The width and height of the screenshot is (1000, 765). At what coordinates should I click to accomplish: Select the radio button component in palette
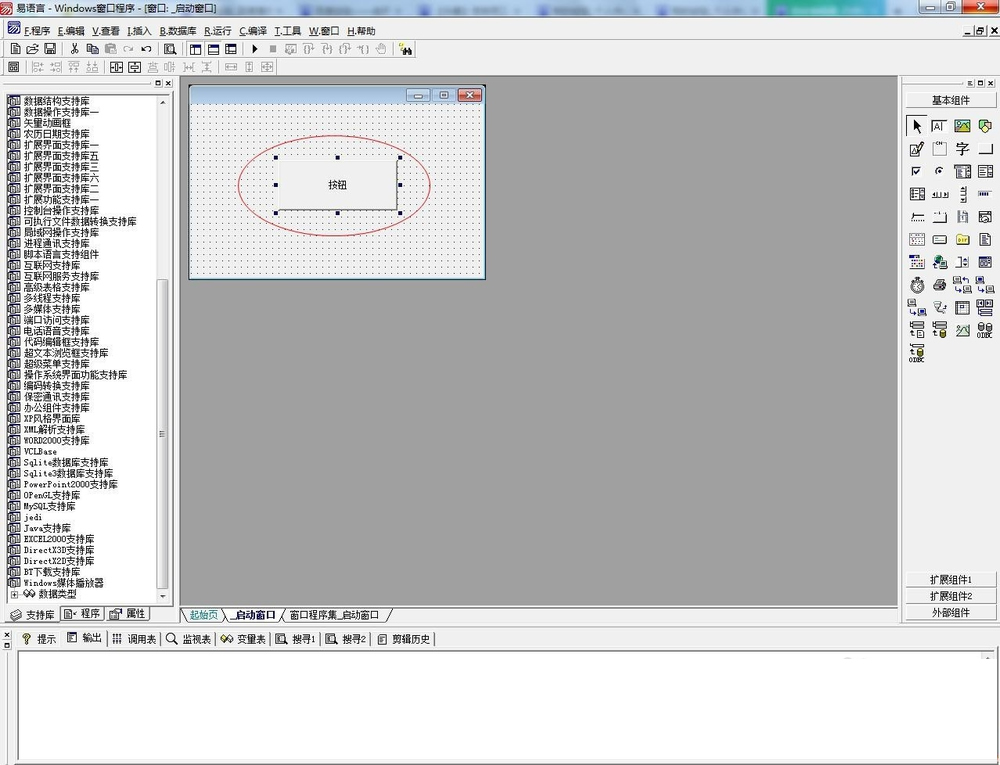pyautogui.click(x=939, y=171)
